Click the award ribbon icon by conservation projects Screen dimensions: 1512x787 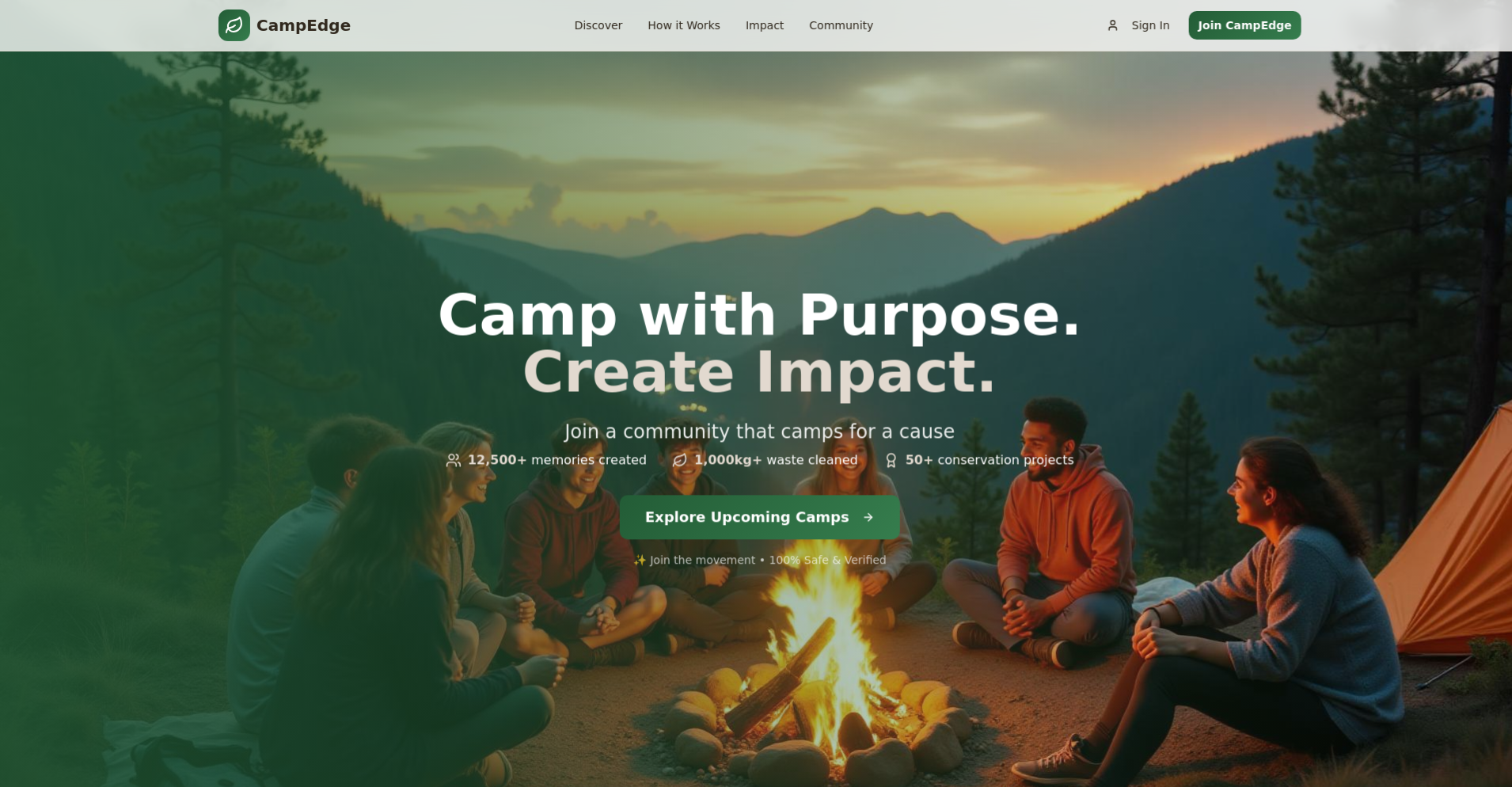[891, 460]
